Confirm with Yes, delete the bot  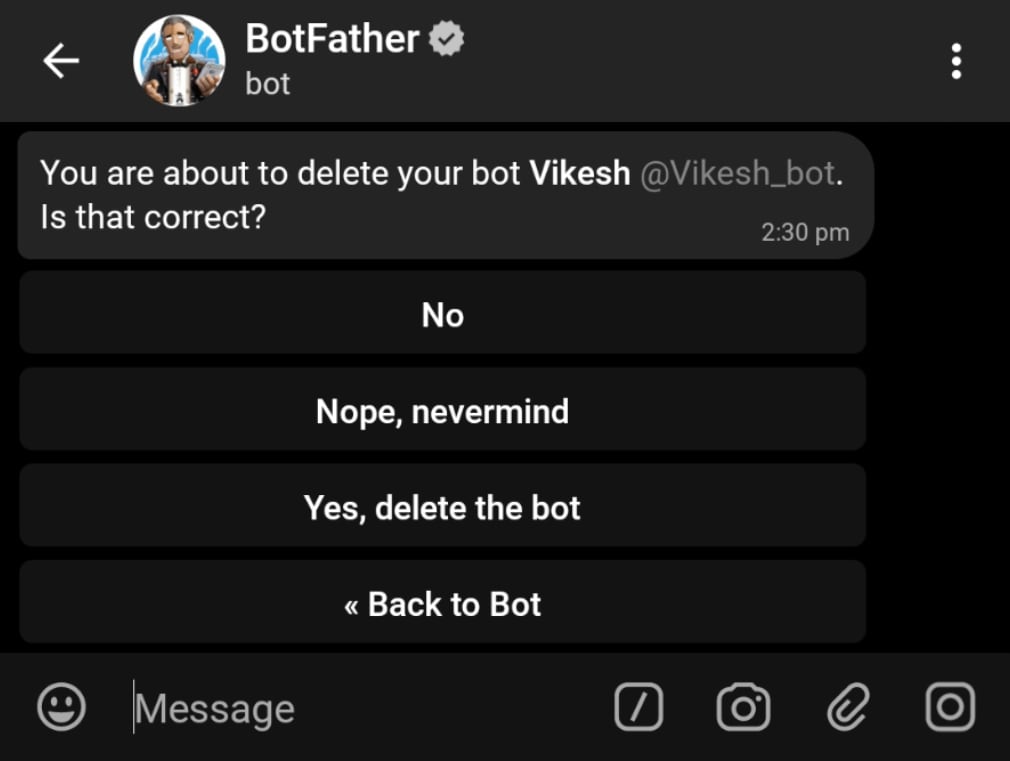tap(442, 506)
